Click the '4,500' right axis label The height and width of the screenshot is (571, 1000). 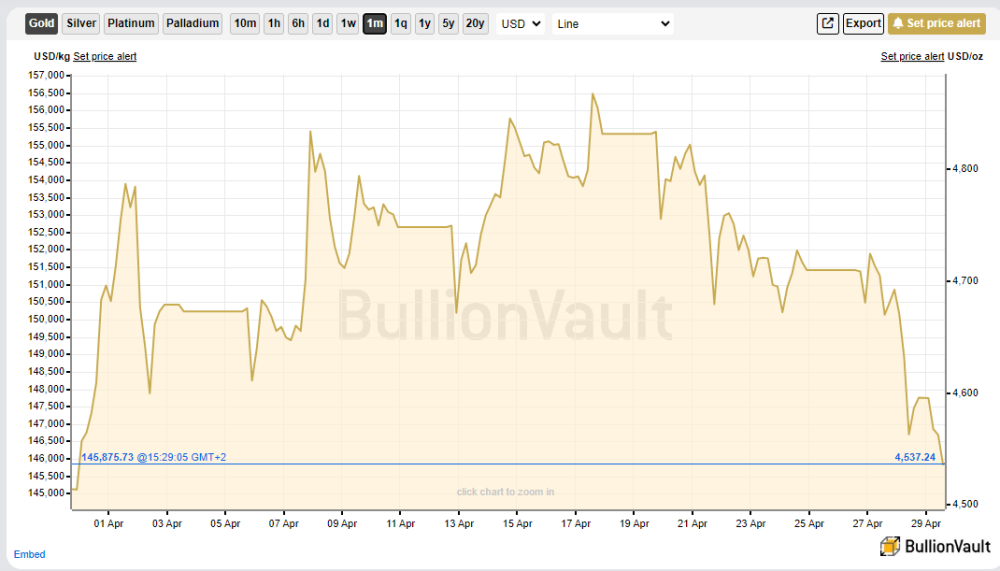[966, 504]
